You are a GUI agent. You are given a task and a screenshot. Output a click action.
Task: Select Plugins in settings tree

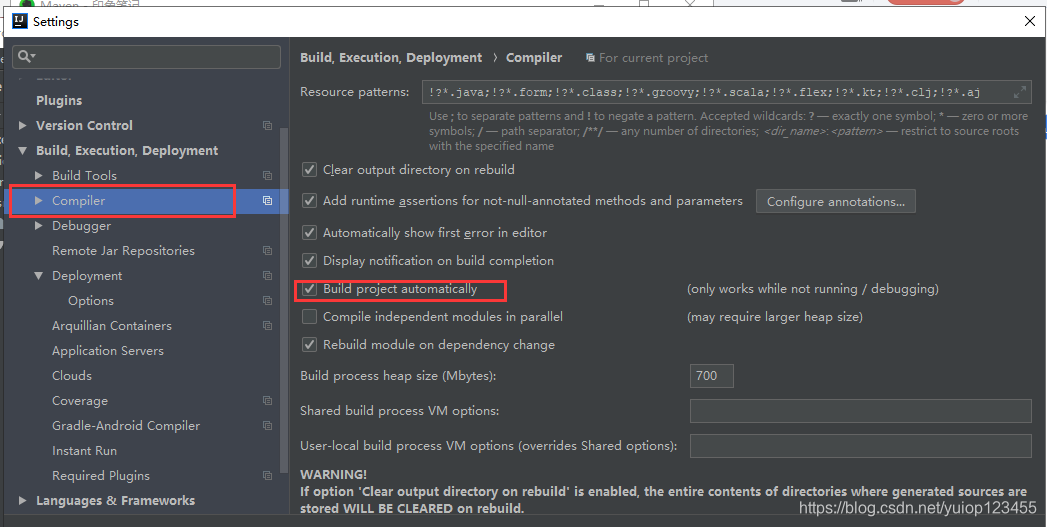tap(59, 101)
